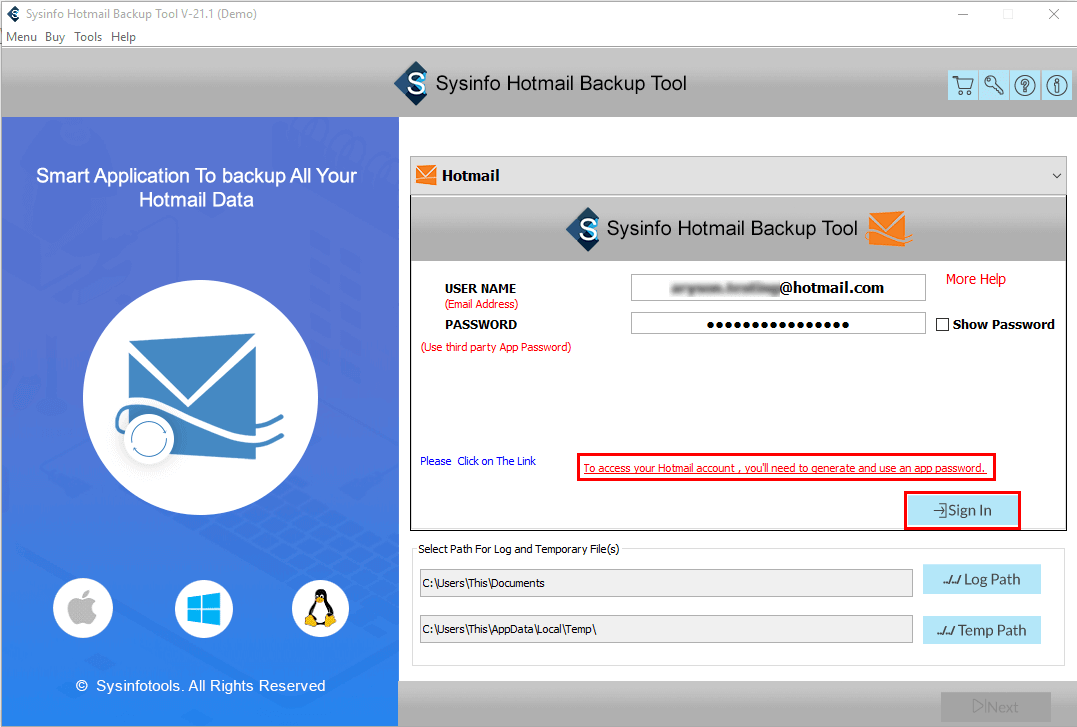Click the app icon in title bar
The image size is (1077, 727).
[x=13, y=14]
